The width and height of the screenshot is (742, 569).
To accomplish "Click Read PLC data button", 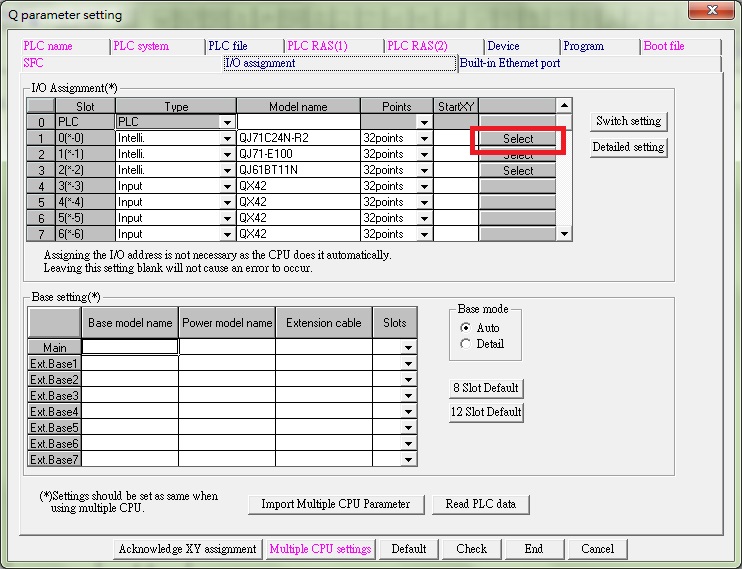I will [481, 504].
